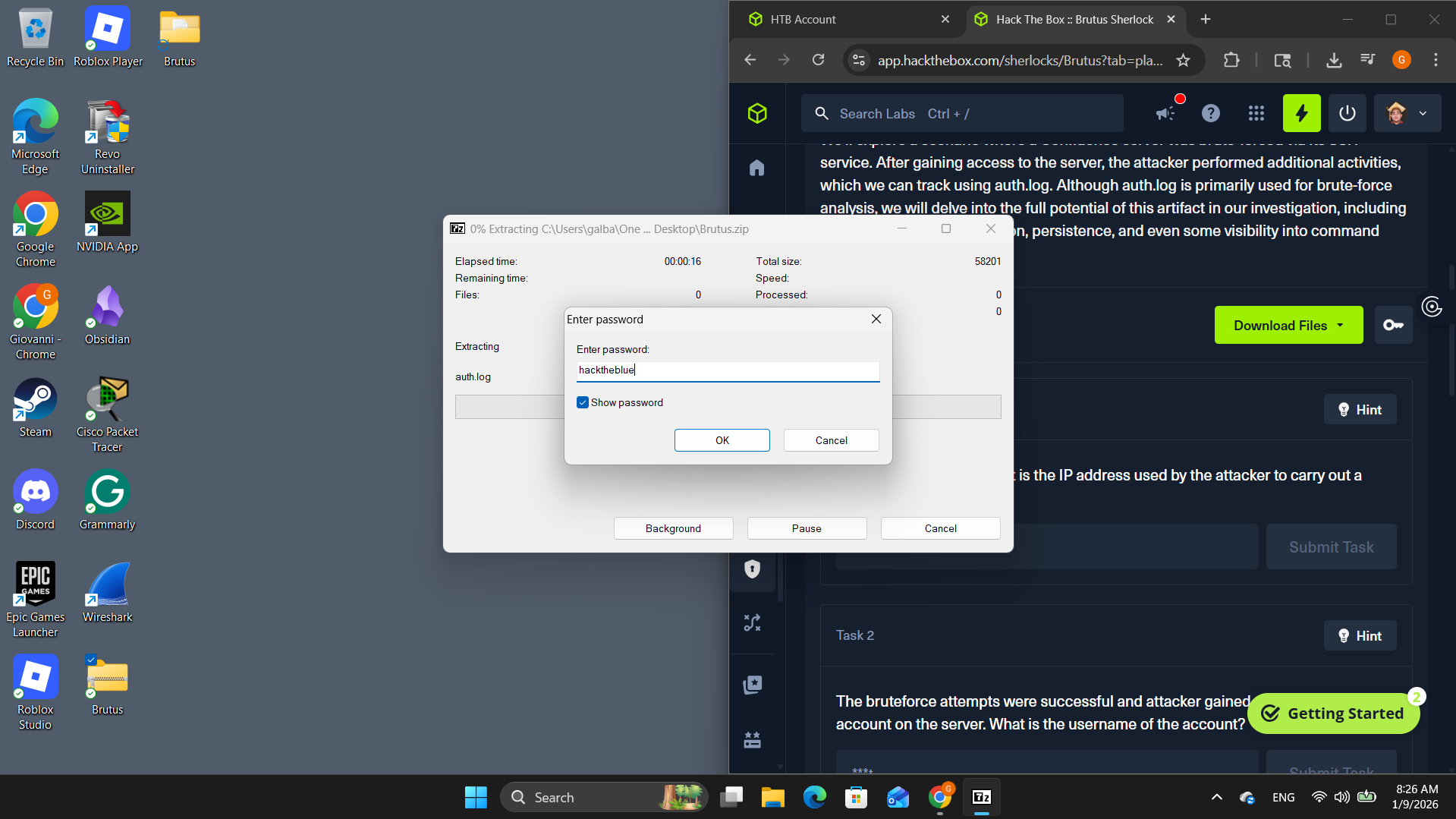Toggle the Show password checkbox
Image resolution: width=1456 pixels, height=819 pixels.
(x=583, y=402)
